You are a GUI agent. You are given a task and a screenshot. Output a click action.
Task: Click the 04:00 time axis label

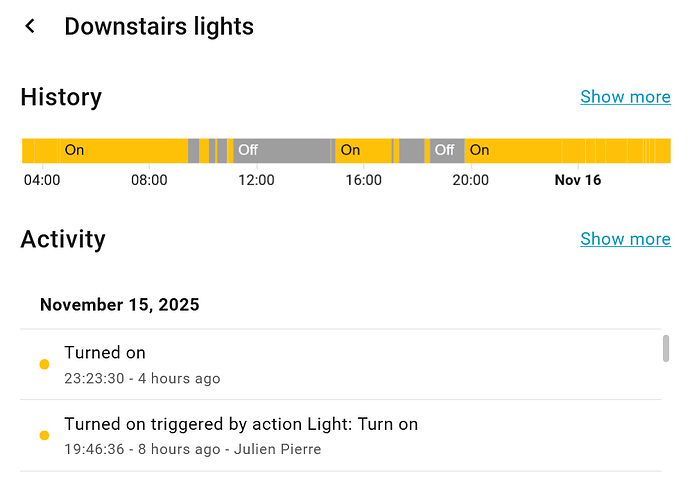[x=42, y=181]
